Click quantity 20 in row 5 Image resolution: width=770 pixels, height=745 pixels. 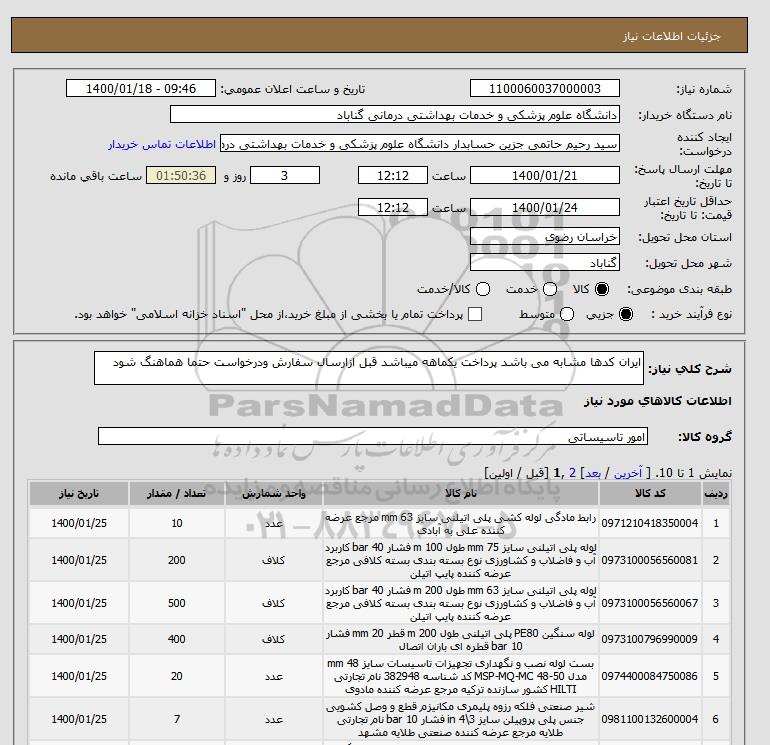[177, 676]
